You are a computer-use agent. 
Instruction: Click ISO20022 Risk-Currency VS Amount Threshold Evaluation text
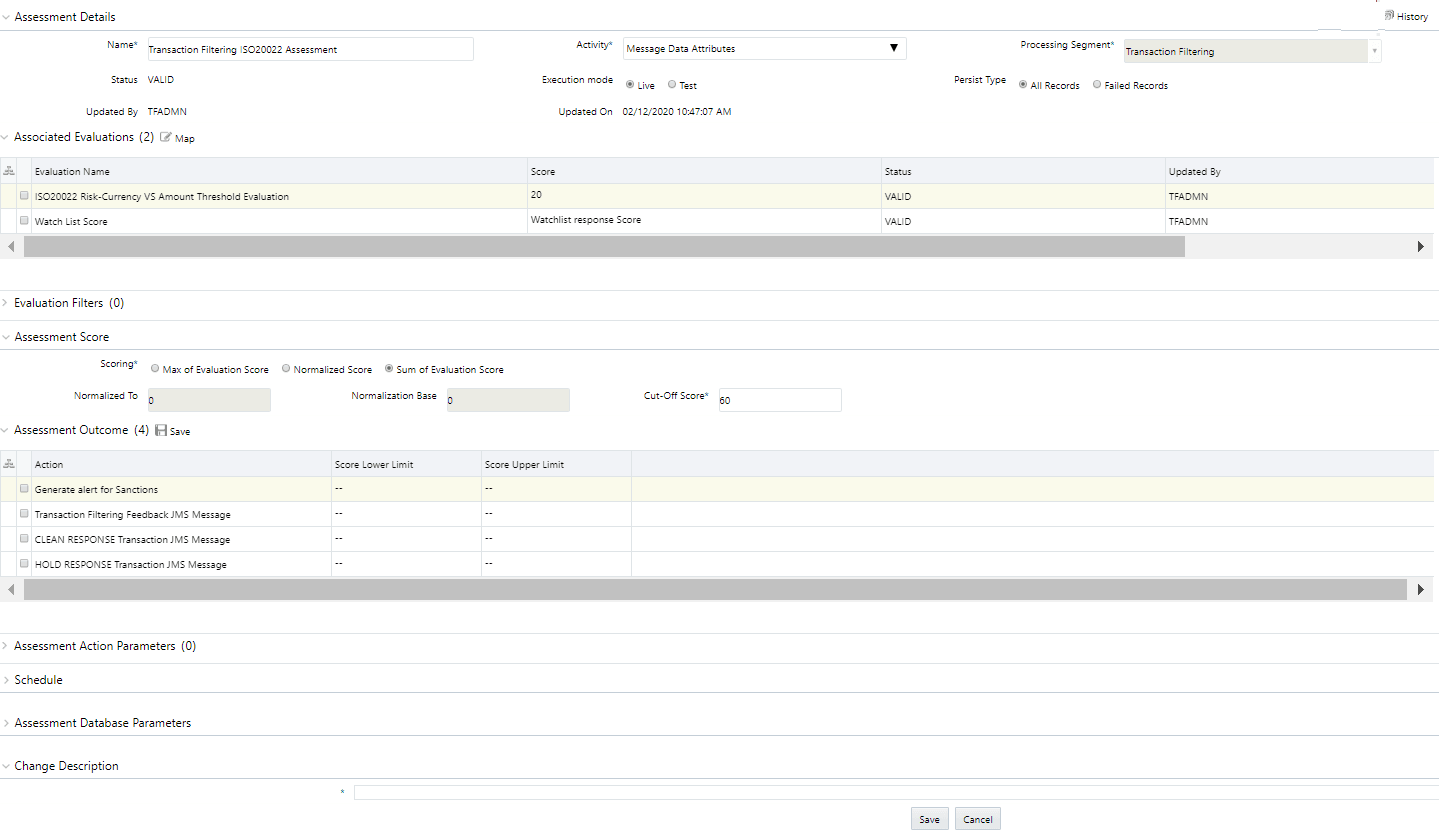coord(162,196)
